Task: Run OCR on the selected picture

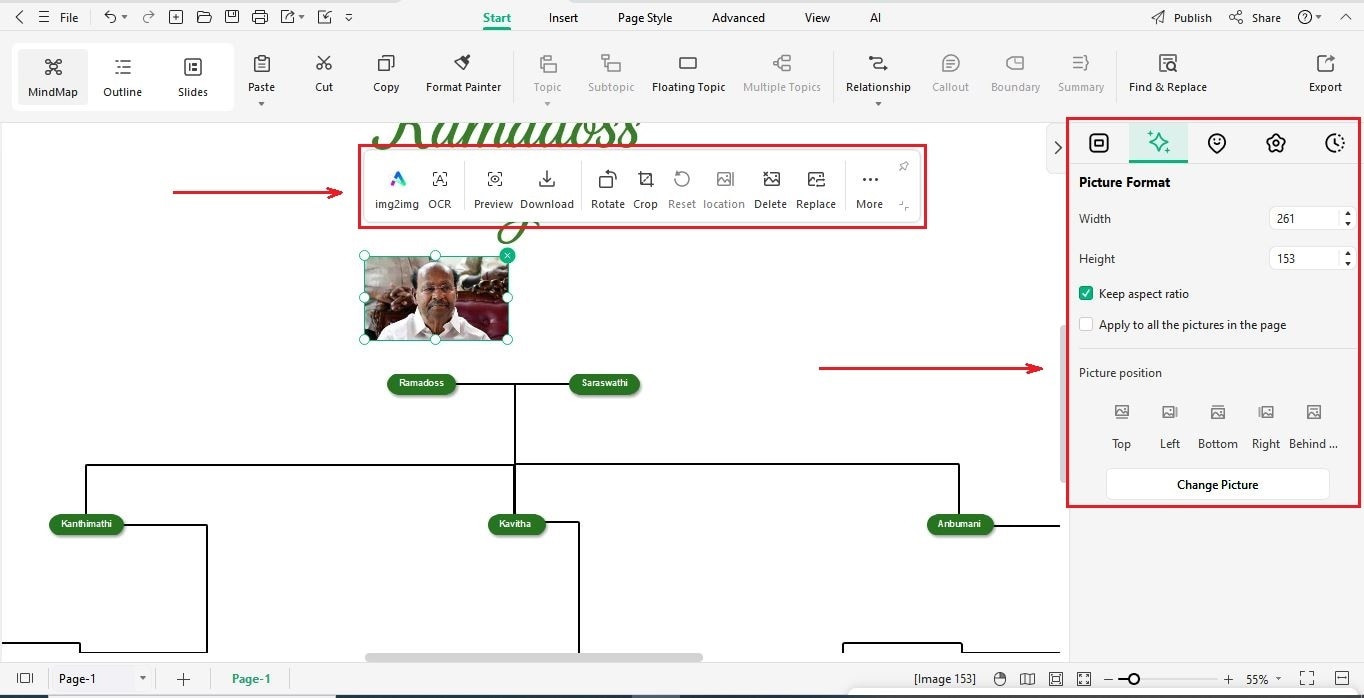Action: 440,189
